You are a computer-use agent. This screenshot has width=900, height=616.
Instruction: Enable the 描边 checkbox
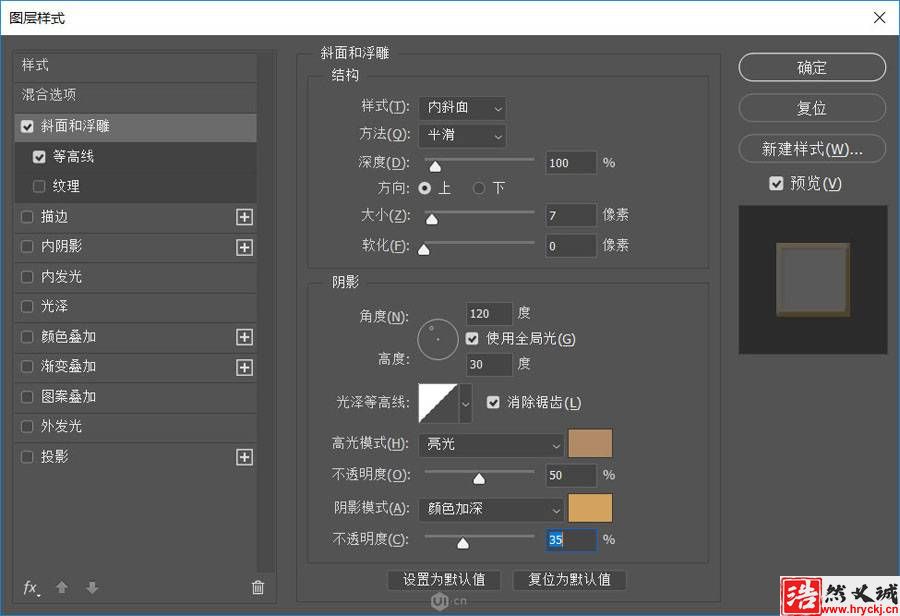tap(27, 217)
